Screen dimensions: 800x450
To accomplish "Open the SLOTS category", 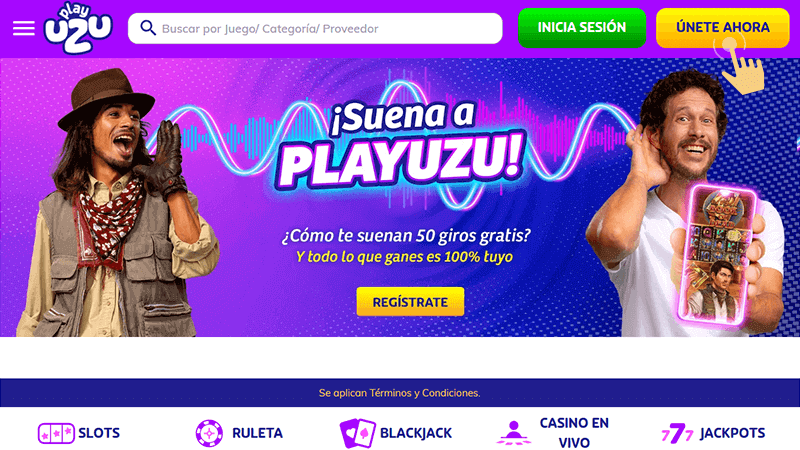I will tap(99, 433).
